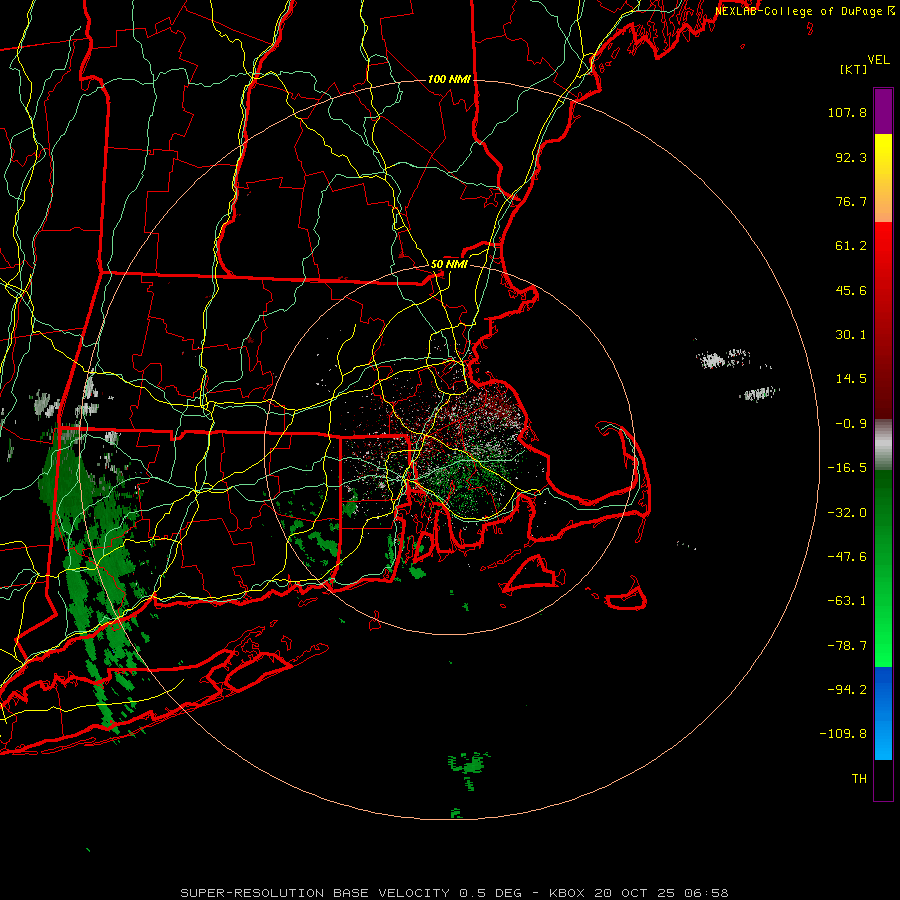The height and width of the screenshot is (900, 900).
Task: Click the black TH box at the color bar bottom
Action: [x=883, y=779]
